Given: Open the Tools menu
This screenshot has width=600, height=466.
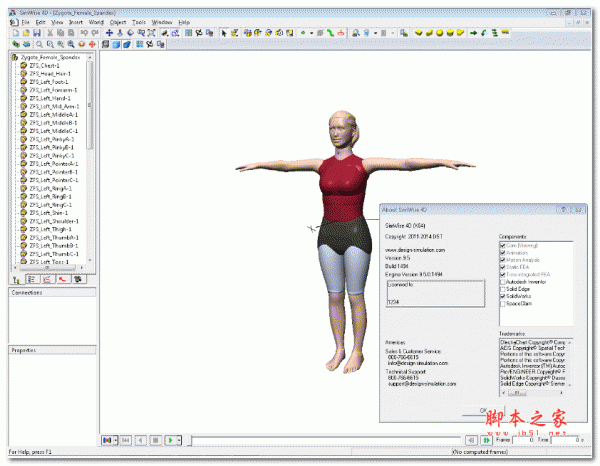Looking at the screenshot, I should [139, 21].
